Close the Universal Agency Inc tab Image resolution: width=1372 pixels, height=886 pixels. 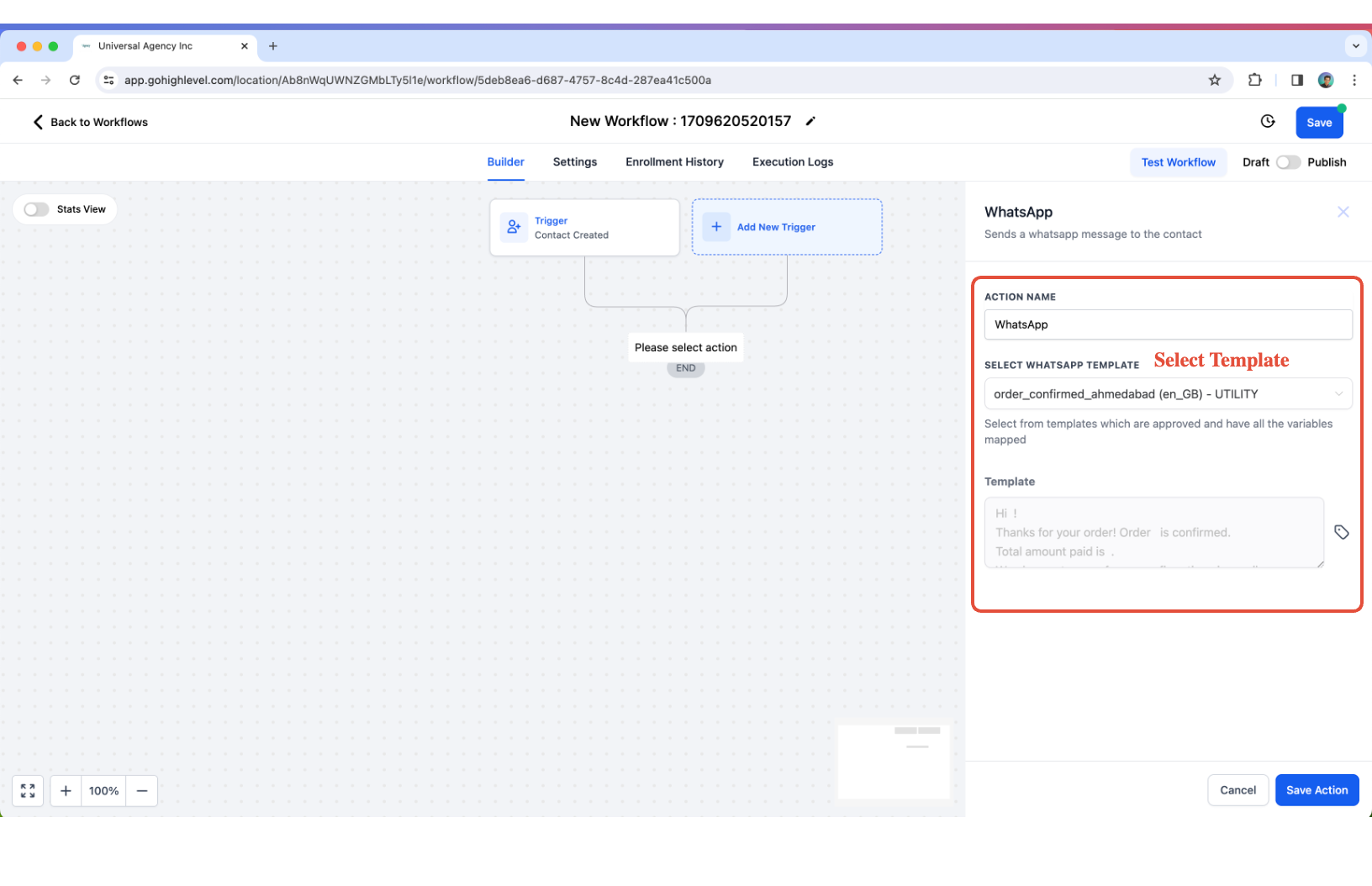tap(245, 46)
